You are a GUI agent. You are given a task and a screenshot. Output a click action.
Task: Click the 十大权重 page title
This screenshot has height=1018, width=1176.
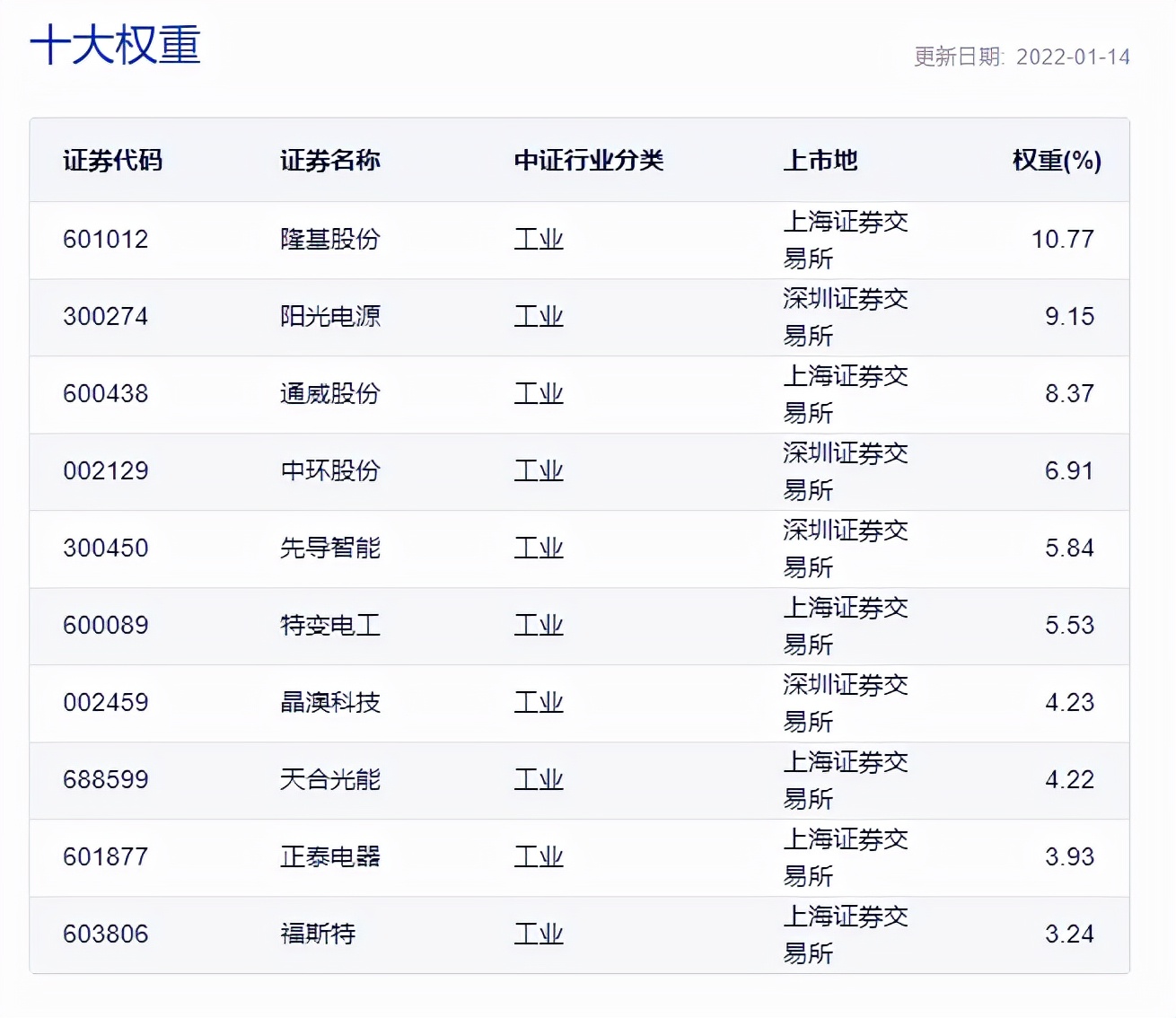click(x=115, y=47)
